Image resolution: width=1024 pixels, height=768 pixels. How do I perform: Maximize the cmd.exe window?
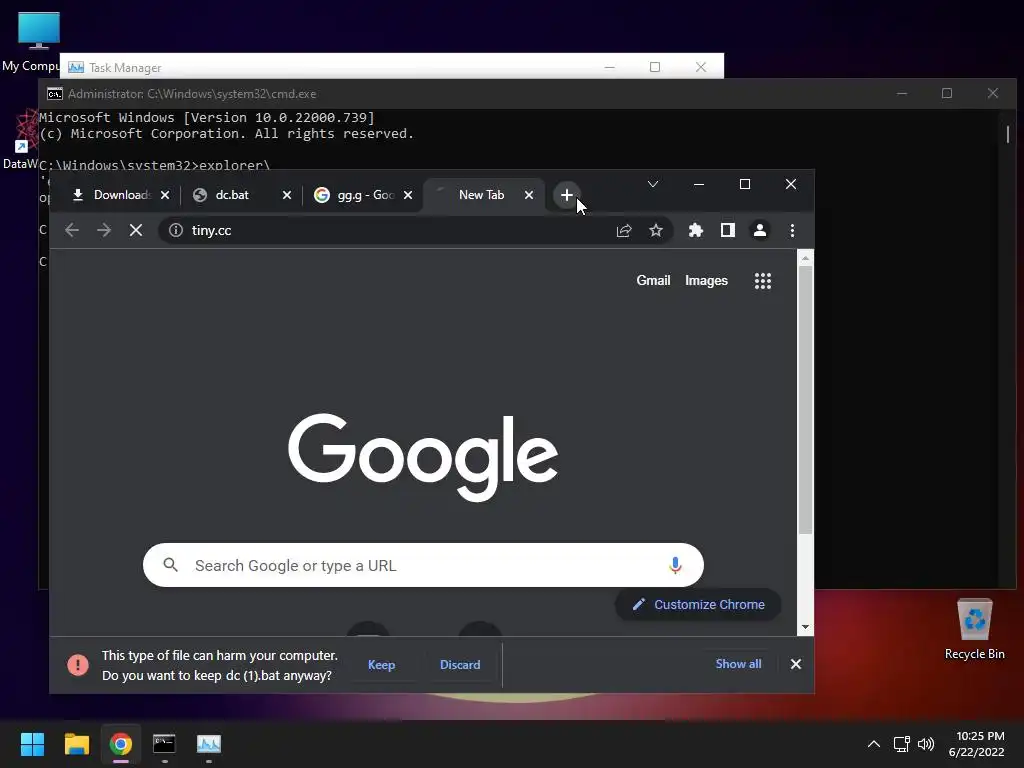[x=947, y=93]
